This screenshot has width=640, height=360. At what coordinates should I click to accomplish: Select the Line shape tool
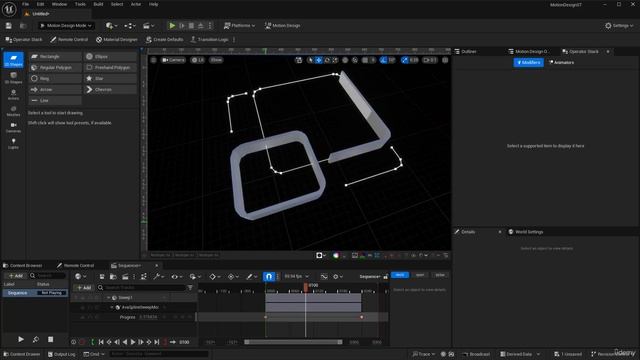pyautogui.click(x=55, y=100)
